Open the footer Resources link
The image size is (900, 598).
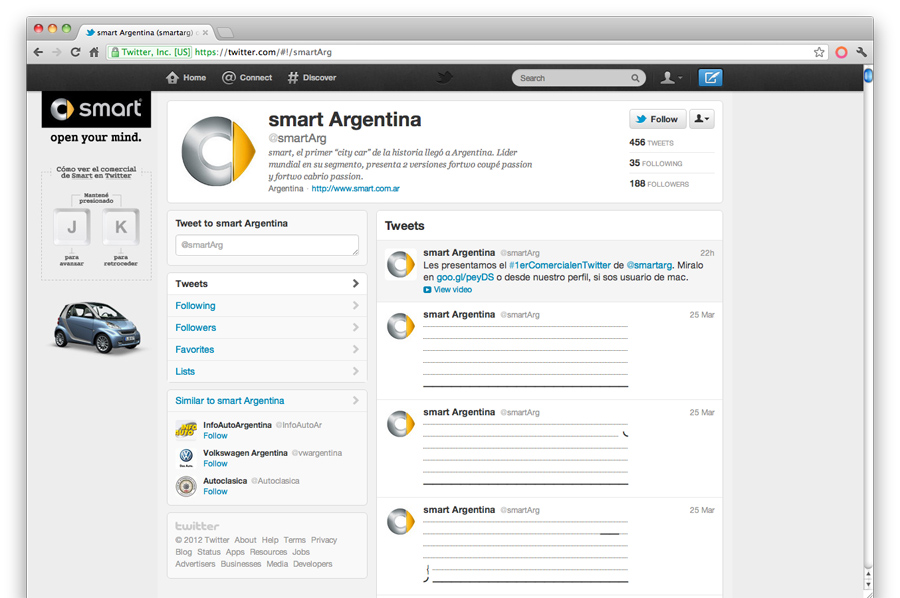coord(268,552)
